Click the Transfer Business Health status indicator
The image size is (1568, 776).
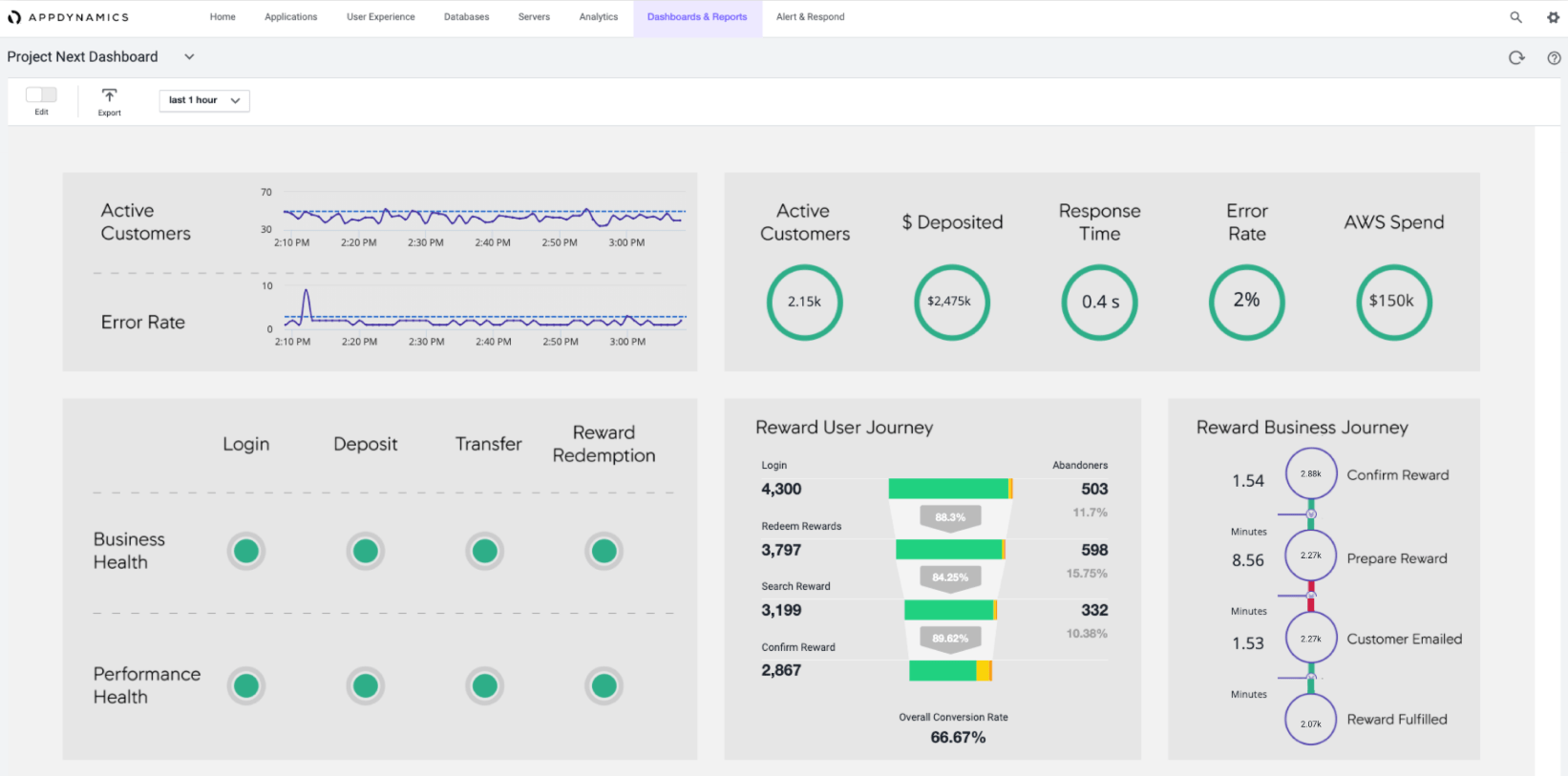click(x=485, y=551)
